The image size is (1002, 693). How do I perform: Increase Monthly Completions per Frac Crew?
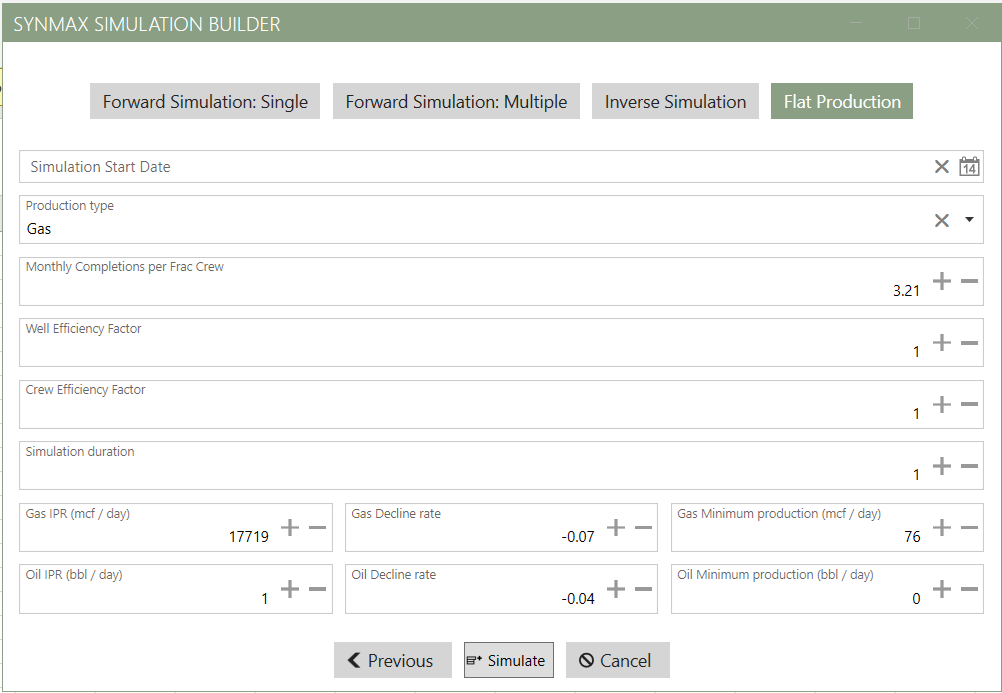(941, 281)
